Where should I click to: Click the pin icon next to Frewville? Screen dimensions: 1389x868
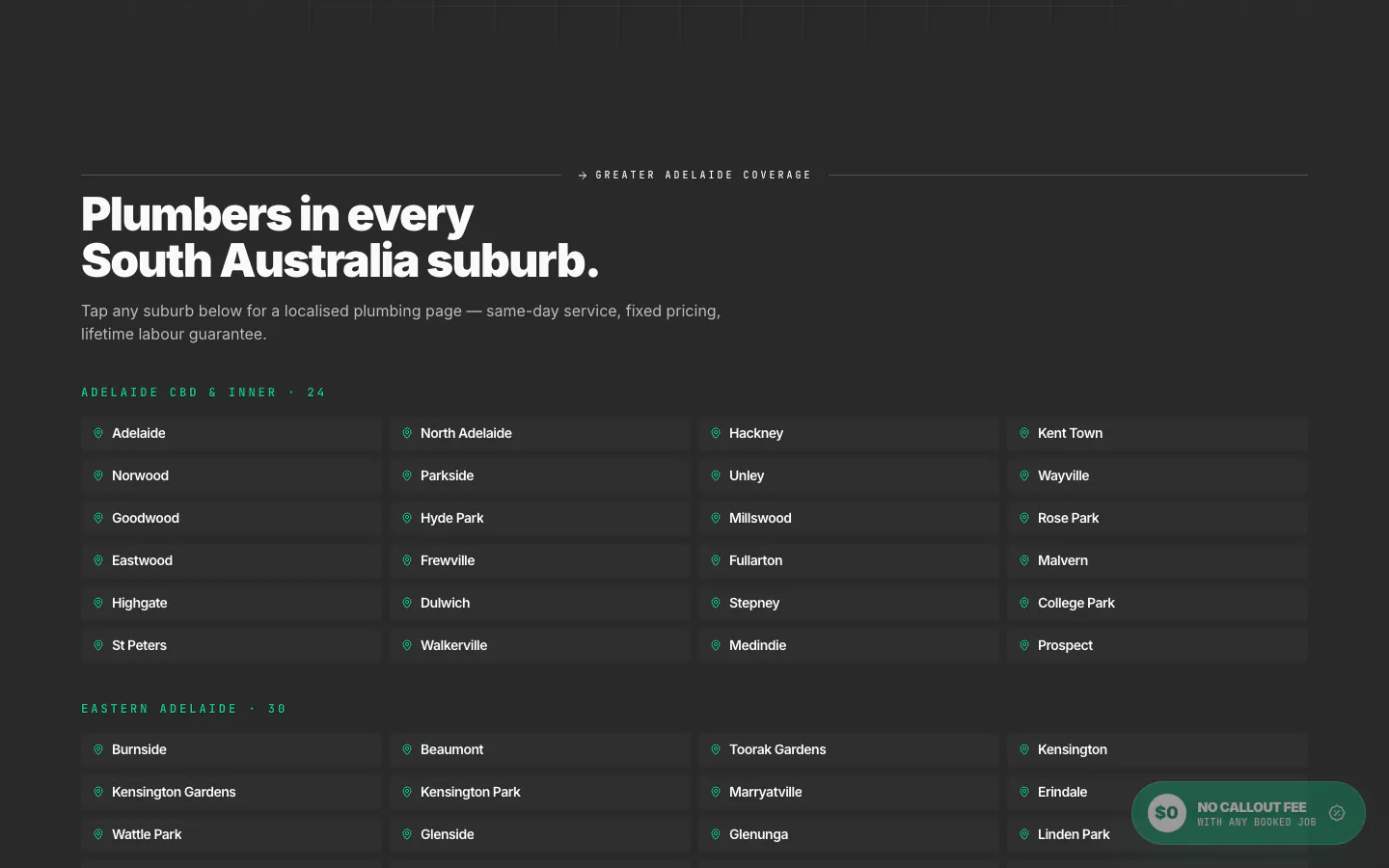[407, 560]
